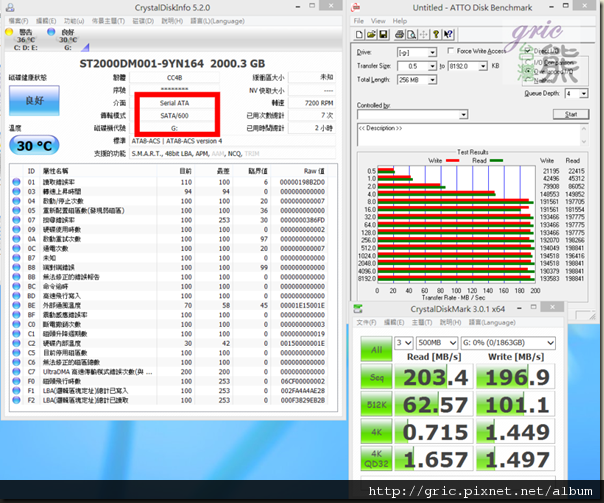Open 檔案(F) menu in CrystalDiskInfo

(x=18, y=21)
